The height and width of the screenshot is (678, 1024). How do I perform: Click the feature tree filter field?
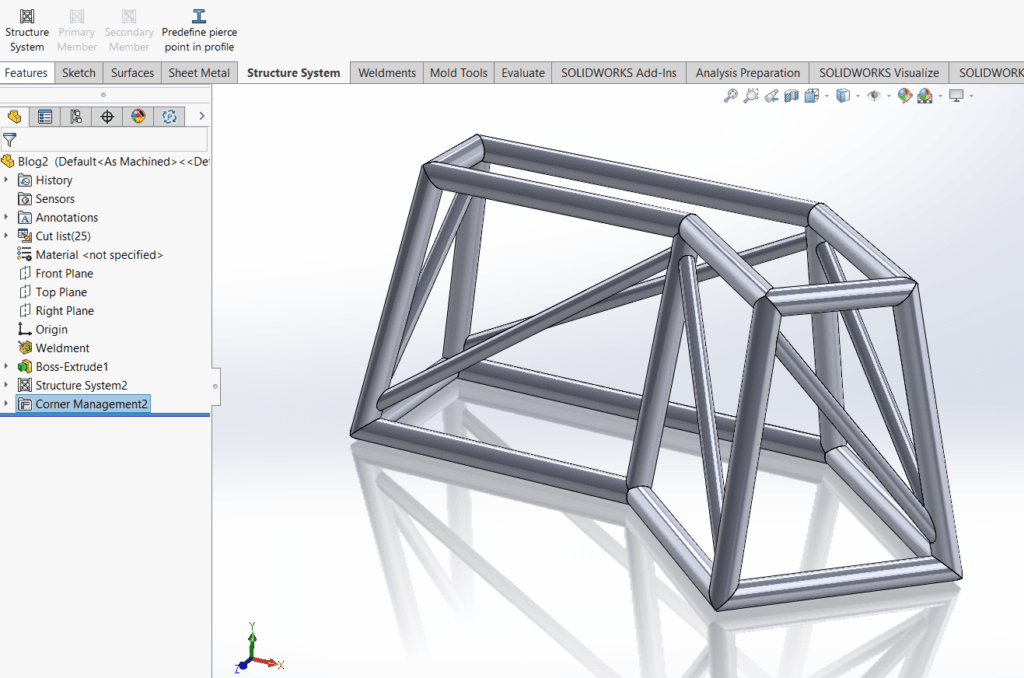(x=112, y=140)
